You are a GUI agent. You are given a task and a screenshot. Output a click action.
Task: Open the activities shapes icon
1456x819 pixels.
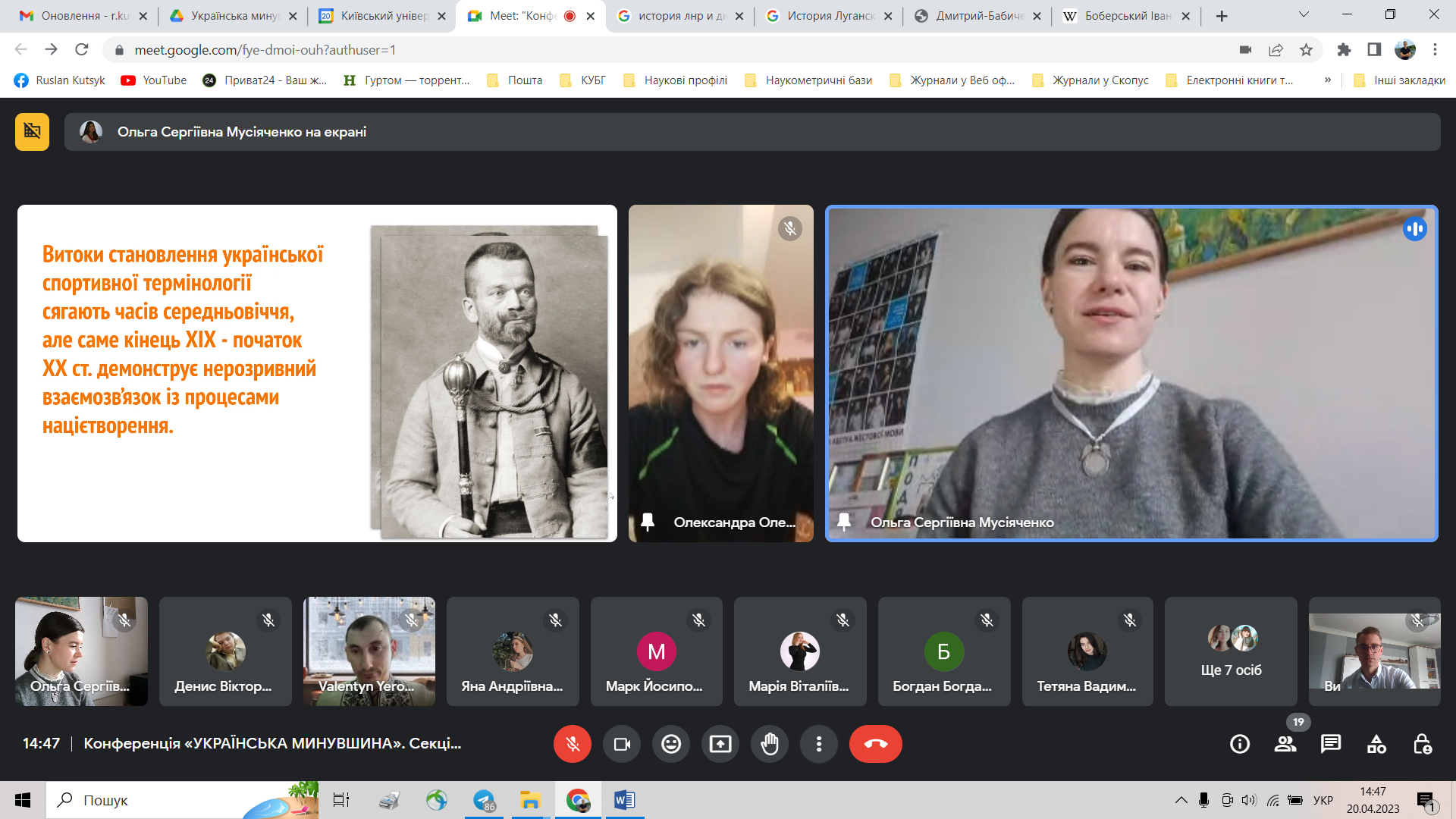click(x=1376, y=744)
